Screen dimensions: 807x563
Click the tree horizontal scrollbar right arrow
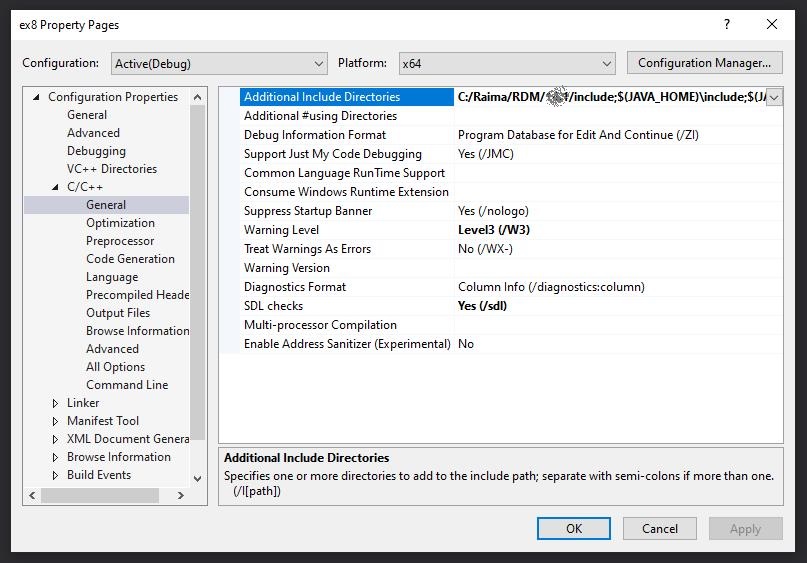coord(182,495)
